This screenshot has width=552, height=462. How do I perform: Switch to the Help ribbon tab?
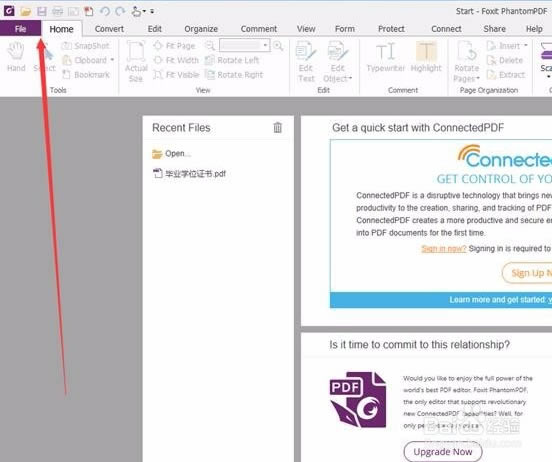(x=534, y=29)
